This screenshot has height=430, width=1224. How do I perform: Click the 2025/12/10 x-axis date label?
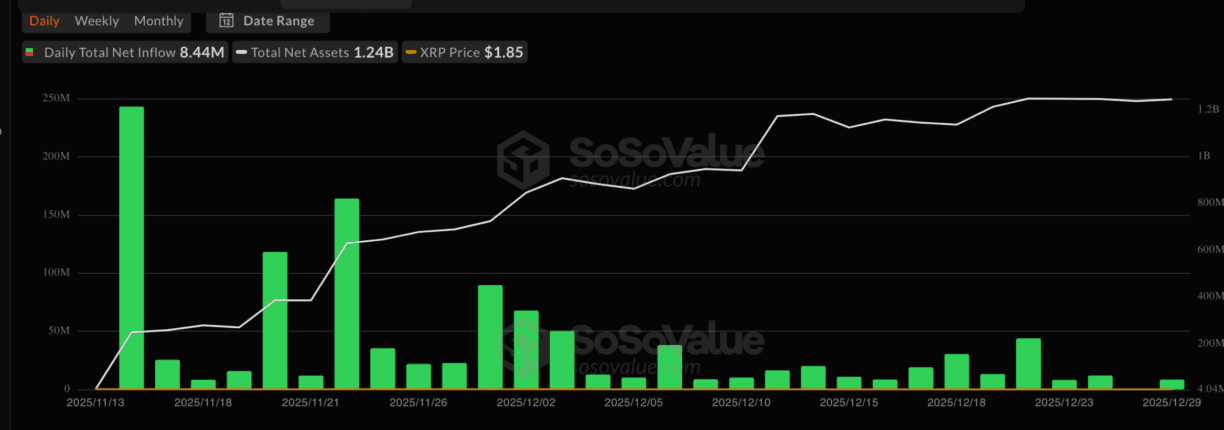[x=741, y=402]
